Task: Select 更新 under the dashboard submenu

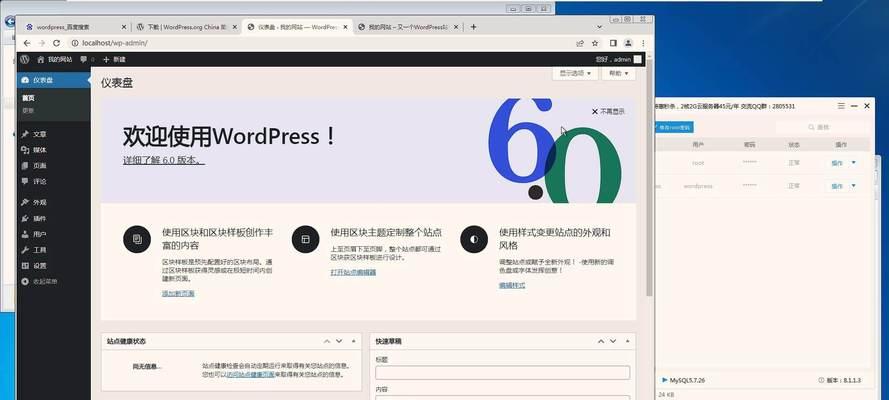Action: 28,110
